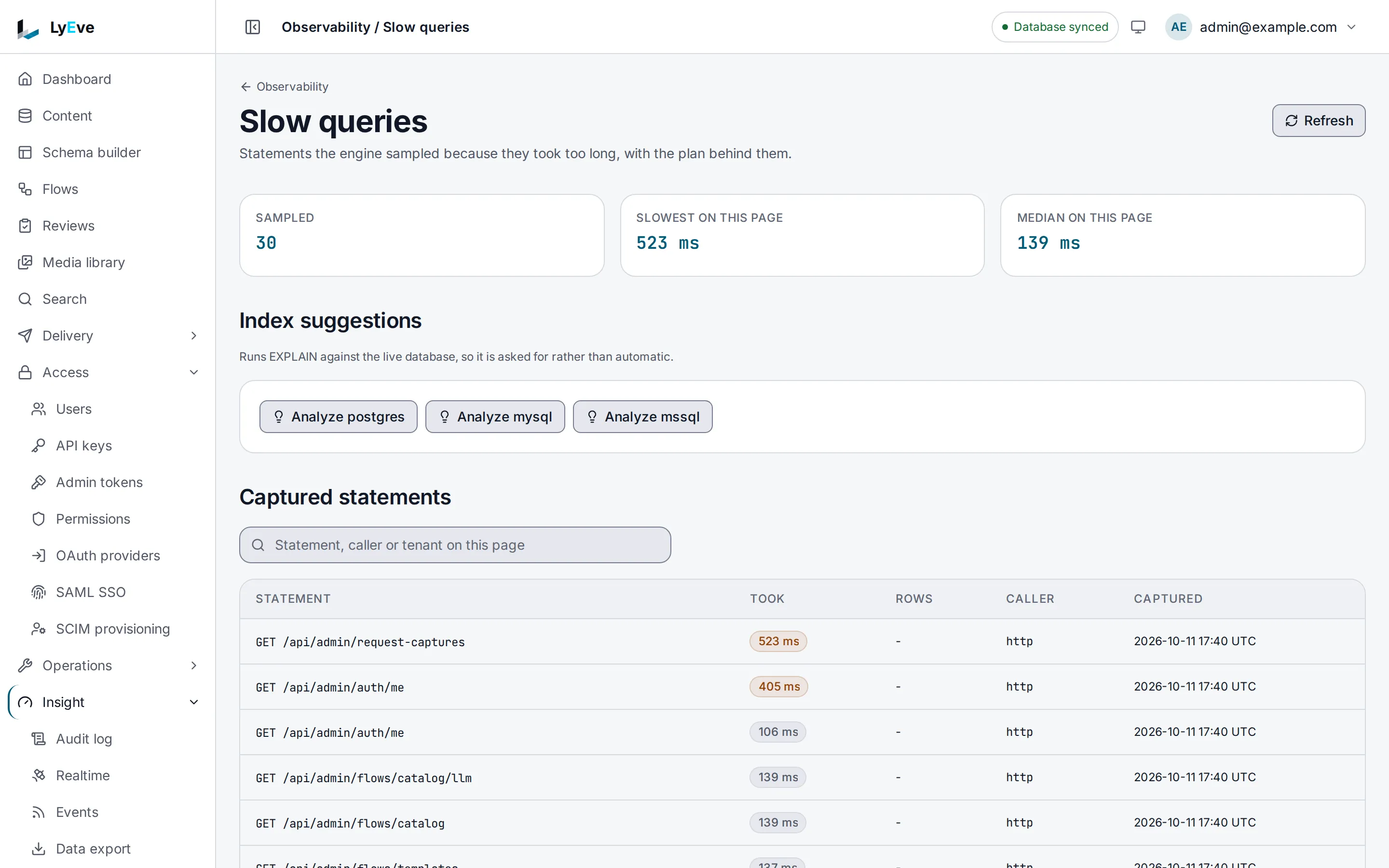Focus the captured statements search field

pos(455,545)
